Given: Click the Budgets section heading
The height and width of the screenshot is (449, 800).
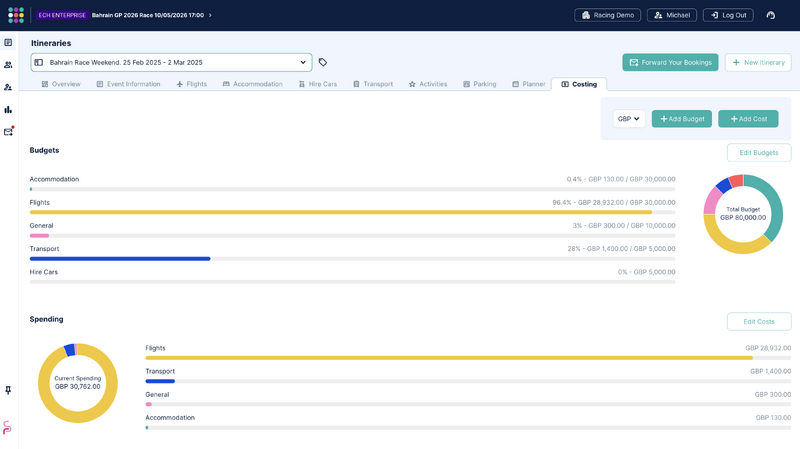Looking at the screenshot, I should [44, 150].
